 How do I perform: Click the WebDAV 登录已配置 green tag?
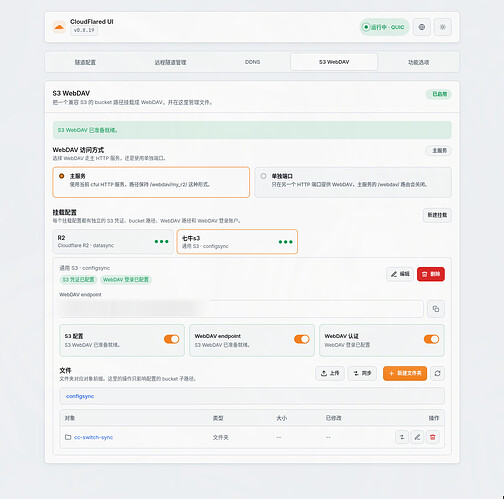(126, 279)
